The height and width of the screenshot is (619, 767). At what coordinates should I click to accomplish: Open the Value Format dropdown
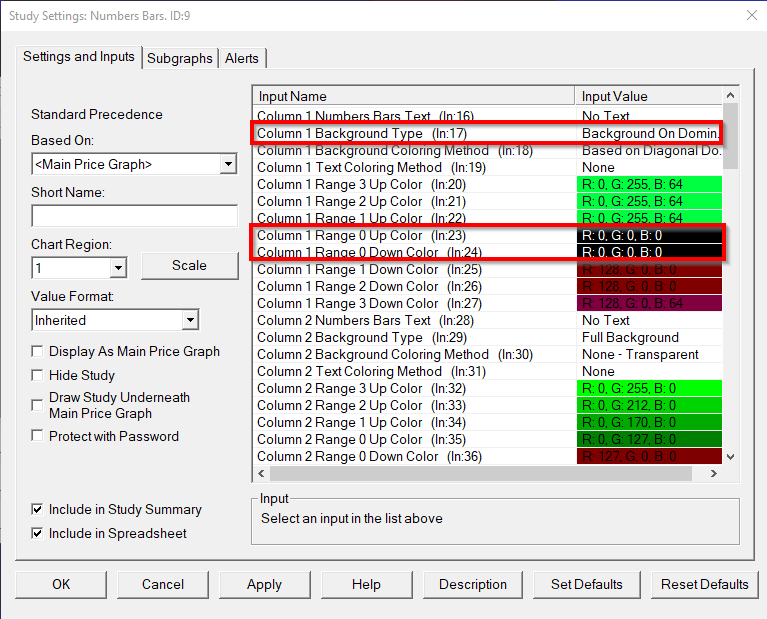point(190,320)
